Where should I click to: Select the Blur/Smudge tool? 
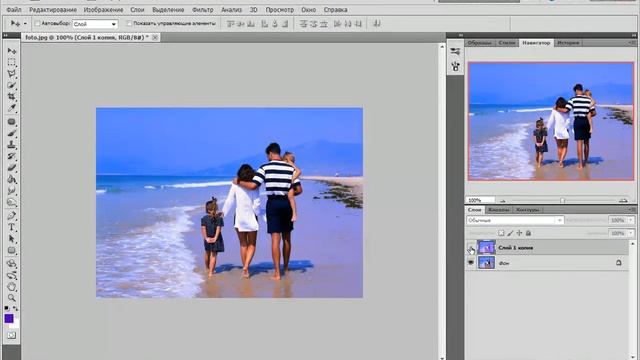point(11,191)
